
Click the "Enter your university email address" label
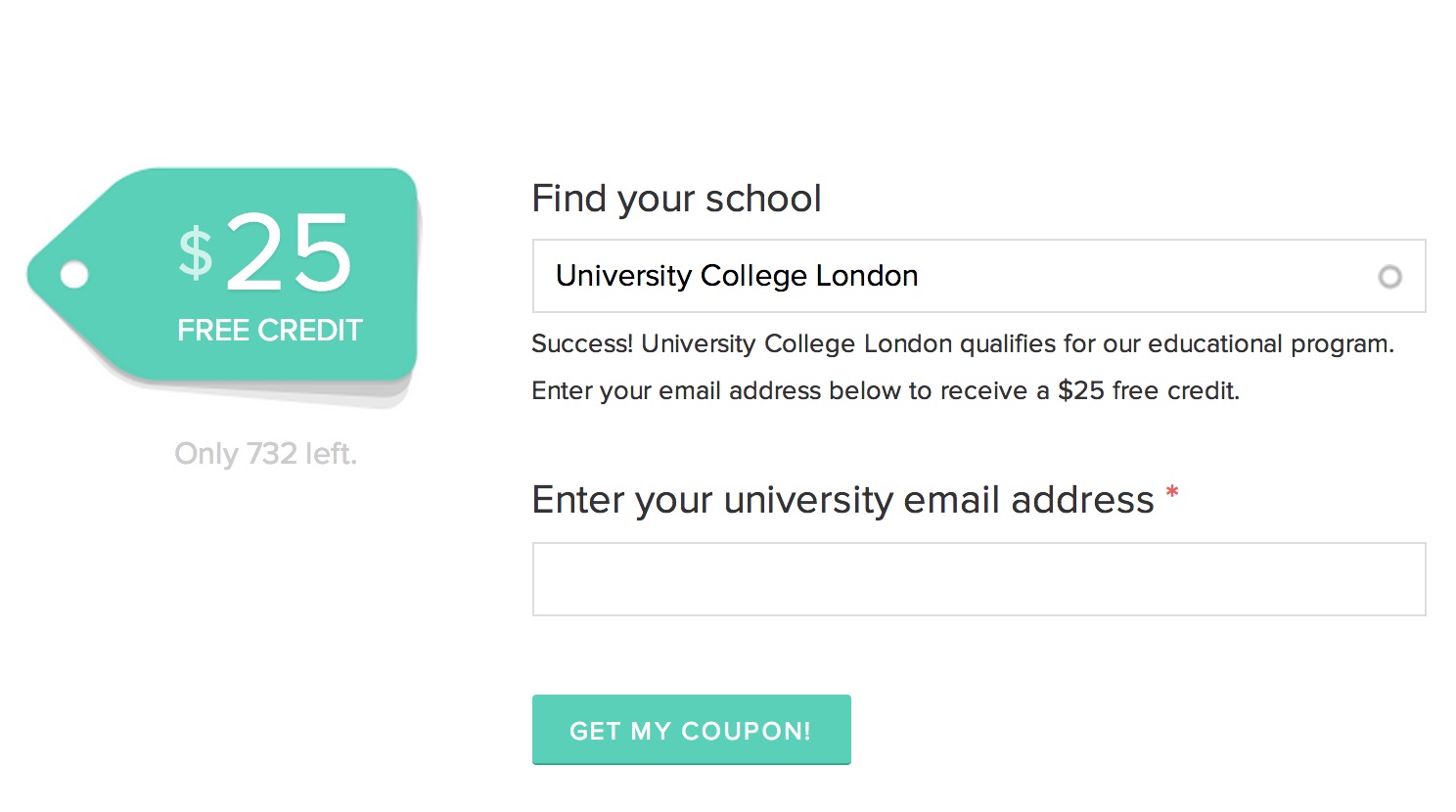coord(842,500)
